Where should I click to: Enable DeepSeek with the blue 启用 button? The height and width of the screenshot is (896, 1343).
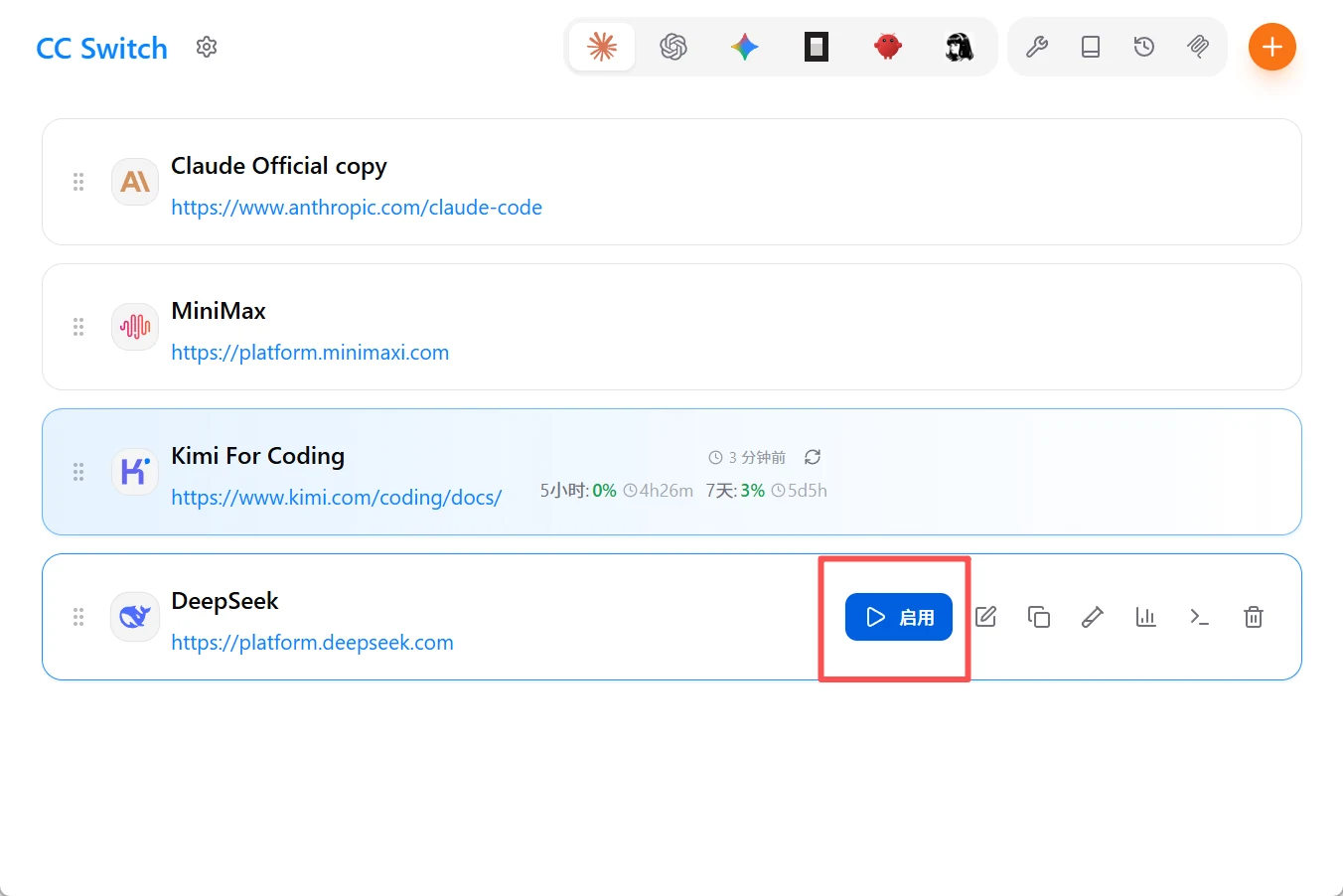899,617
